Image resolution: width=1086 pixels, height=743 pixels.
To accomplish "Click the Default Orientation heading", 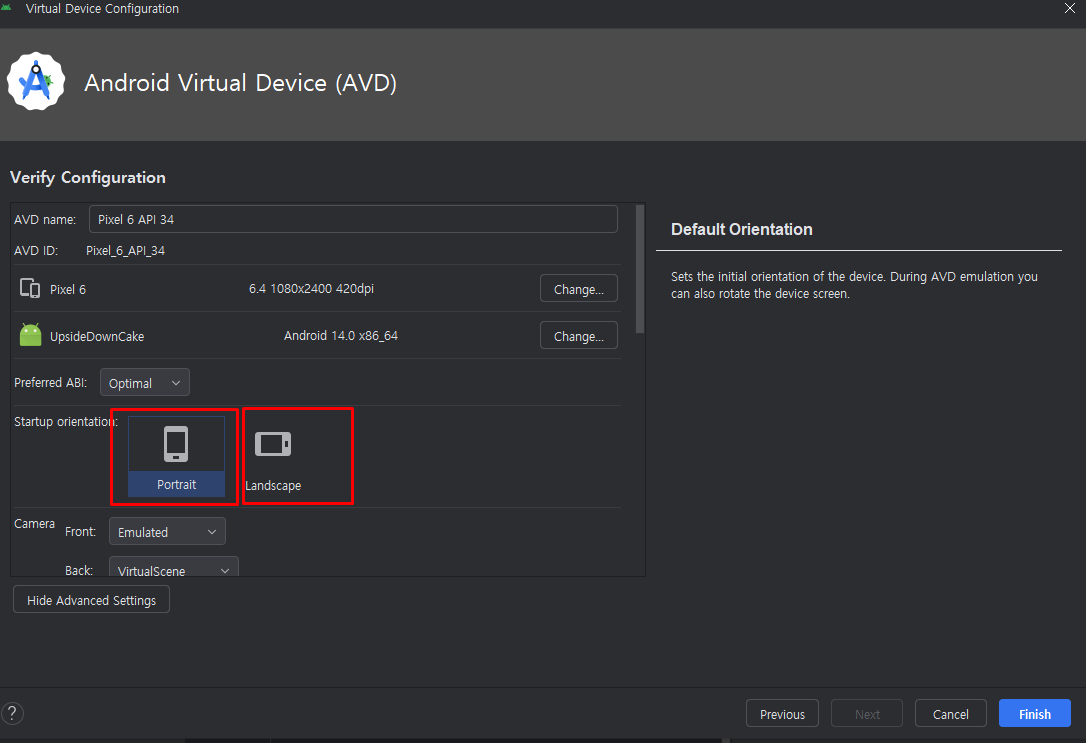I will coord(742,229).
